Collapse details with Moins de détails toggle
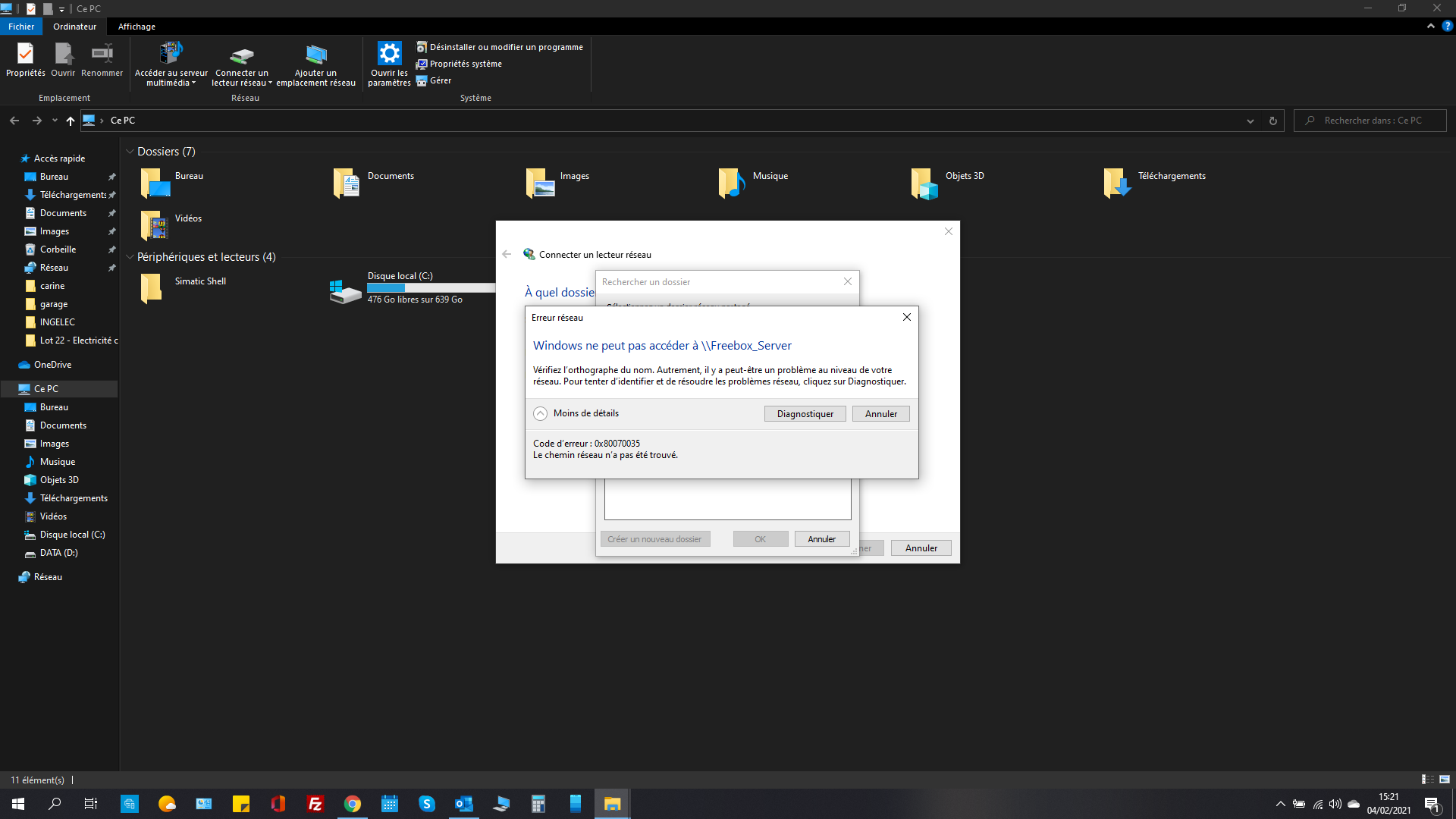 tap(540, 413)
